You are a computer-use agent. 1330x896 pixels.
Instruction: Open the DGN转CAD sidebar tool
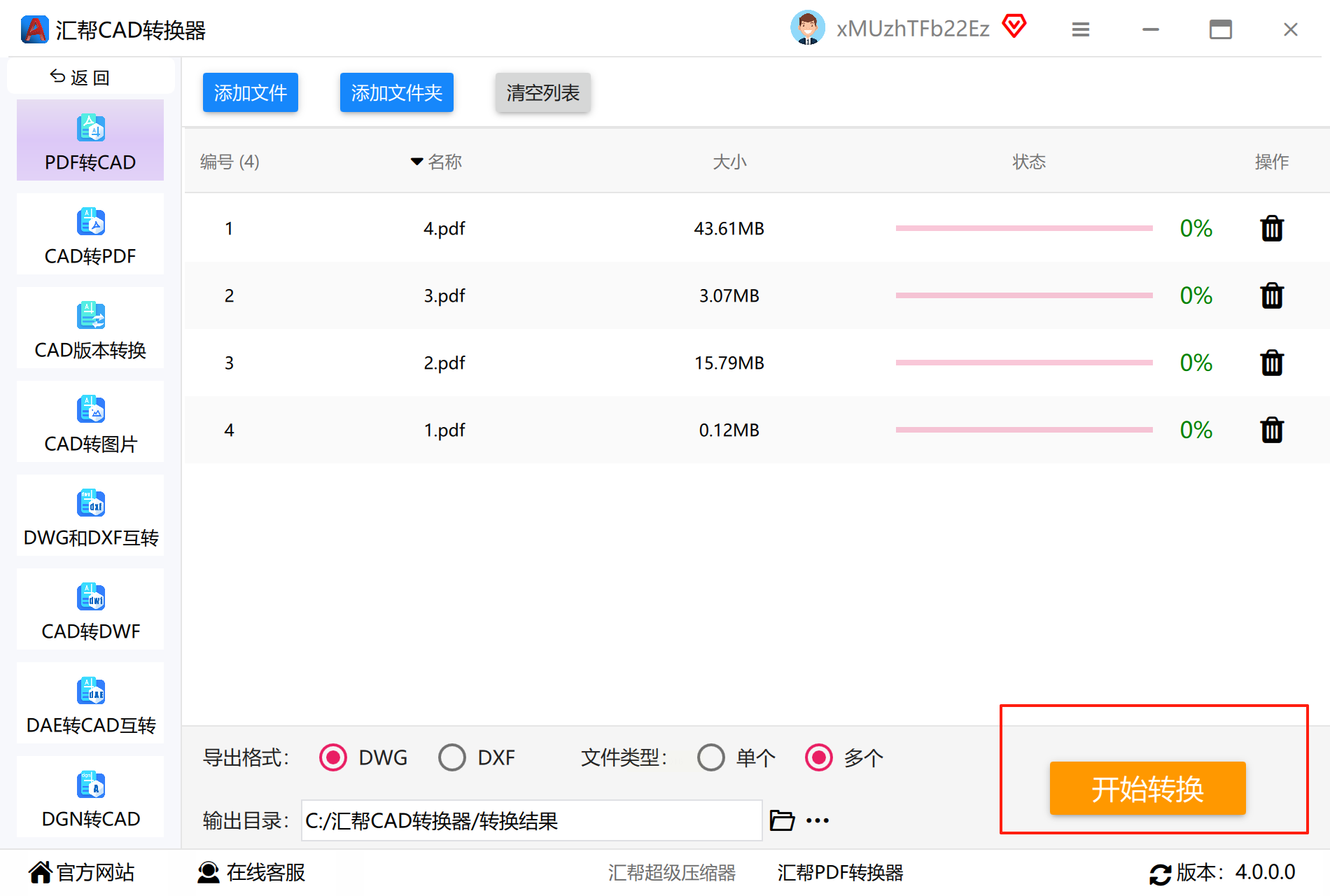click(90, 798)
